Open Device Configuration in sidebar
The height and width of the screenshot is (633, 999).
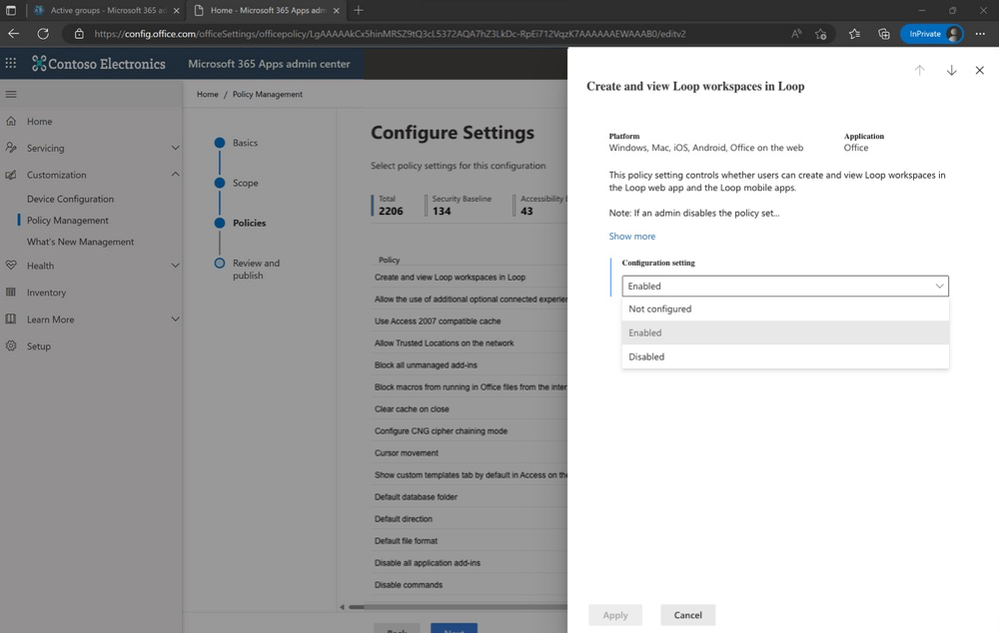(70, 199)
